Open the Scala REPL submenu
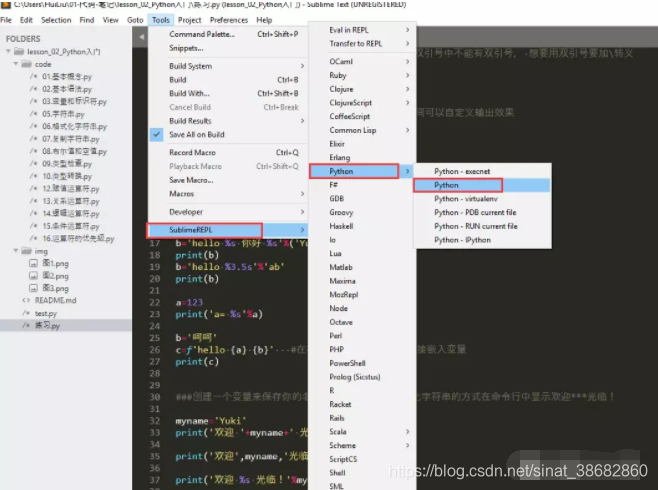Image resolution: width=658 pixels, height=490 pixels. coord(362,432)
